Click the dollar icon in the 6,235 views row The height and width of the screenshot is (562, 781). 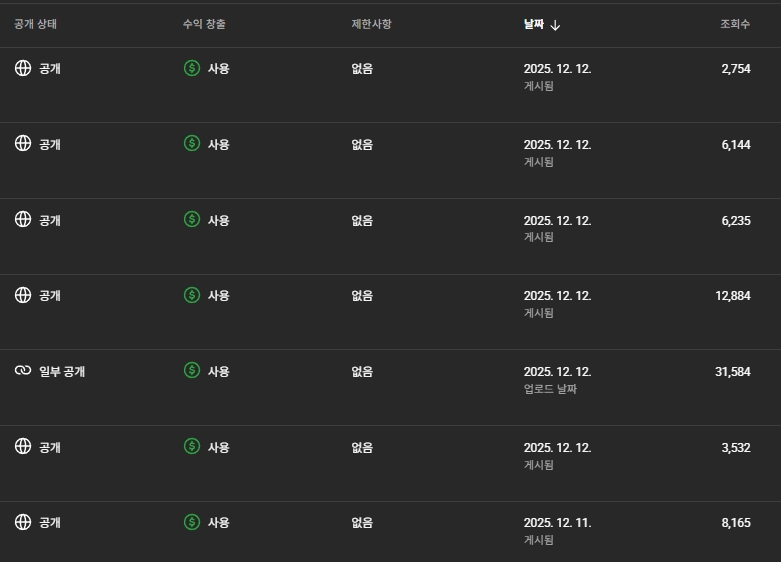(x=192, y=219)
